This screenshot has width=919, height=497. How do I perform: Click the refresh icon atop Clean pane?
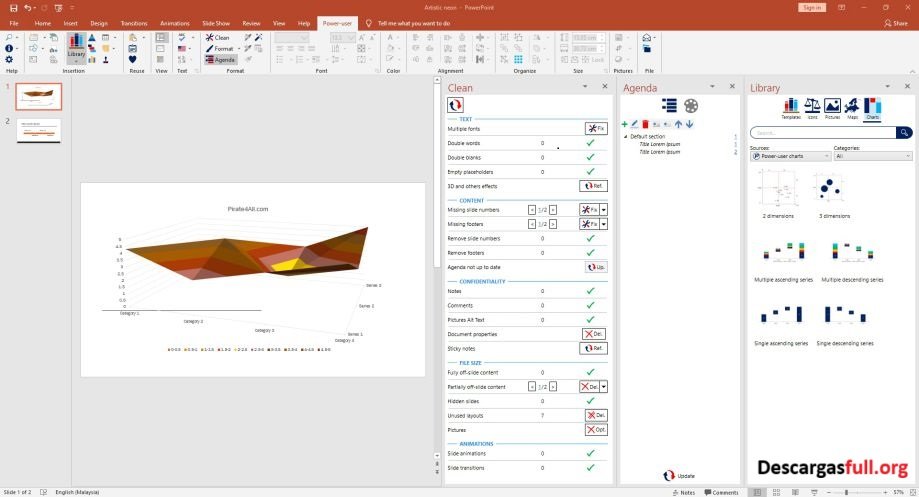click(x=455, y=105)
